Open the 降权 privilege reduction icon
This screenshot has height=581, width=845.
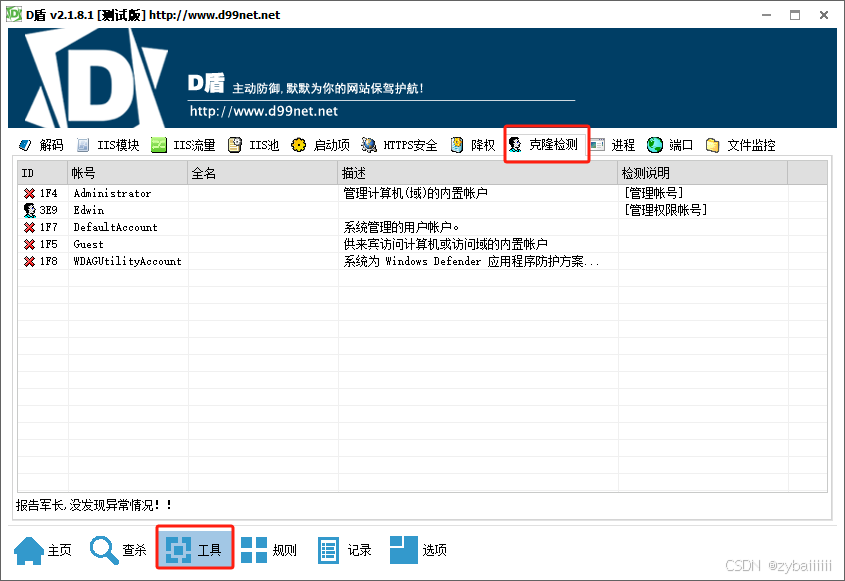tap(457, 145)
